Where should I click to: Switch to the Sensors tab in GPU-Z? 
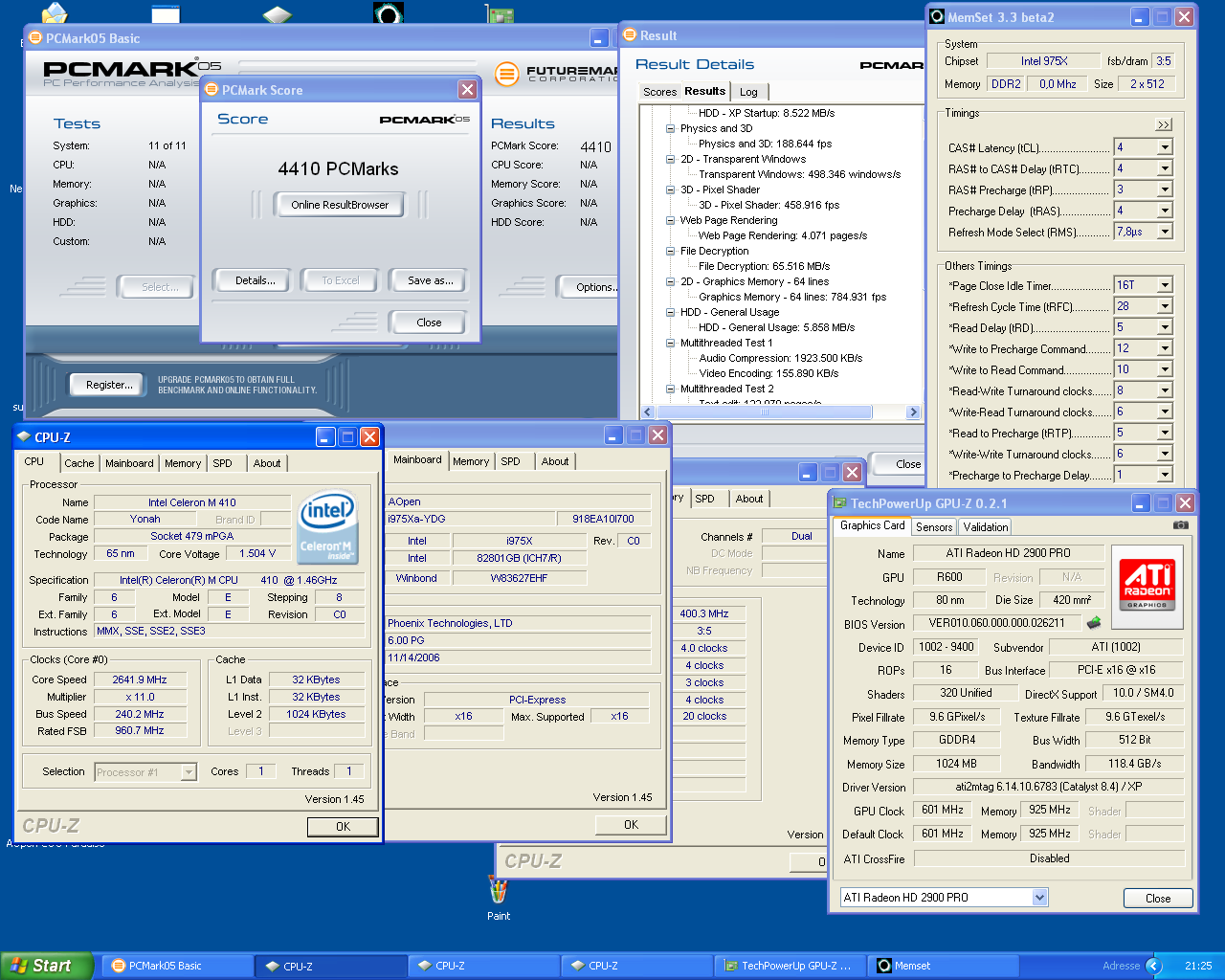[x=934, y=527]
